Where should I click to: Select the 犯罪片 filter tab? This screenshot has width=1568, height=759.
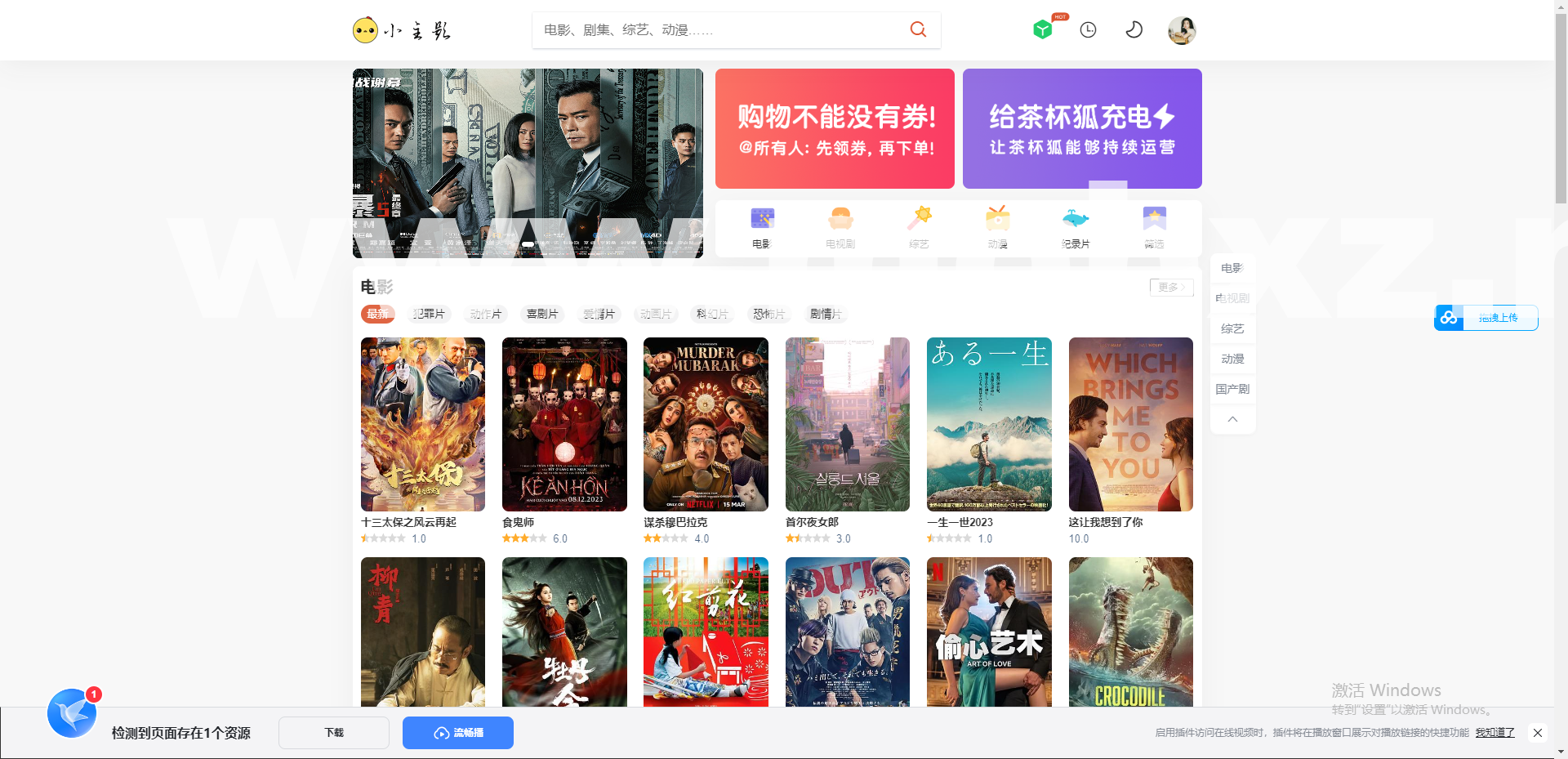[429, 314]
